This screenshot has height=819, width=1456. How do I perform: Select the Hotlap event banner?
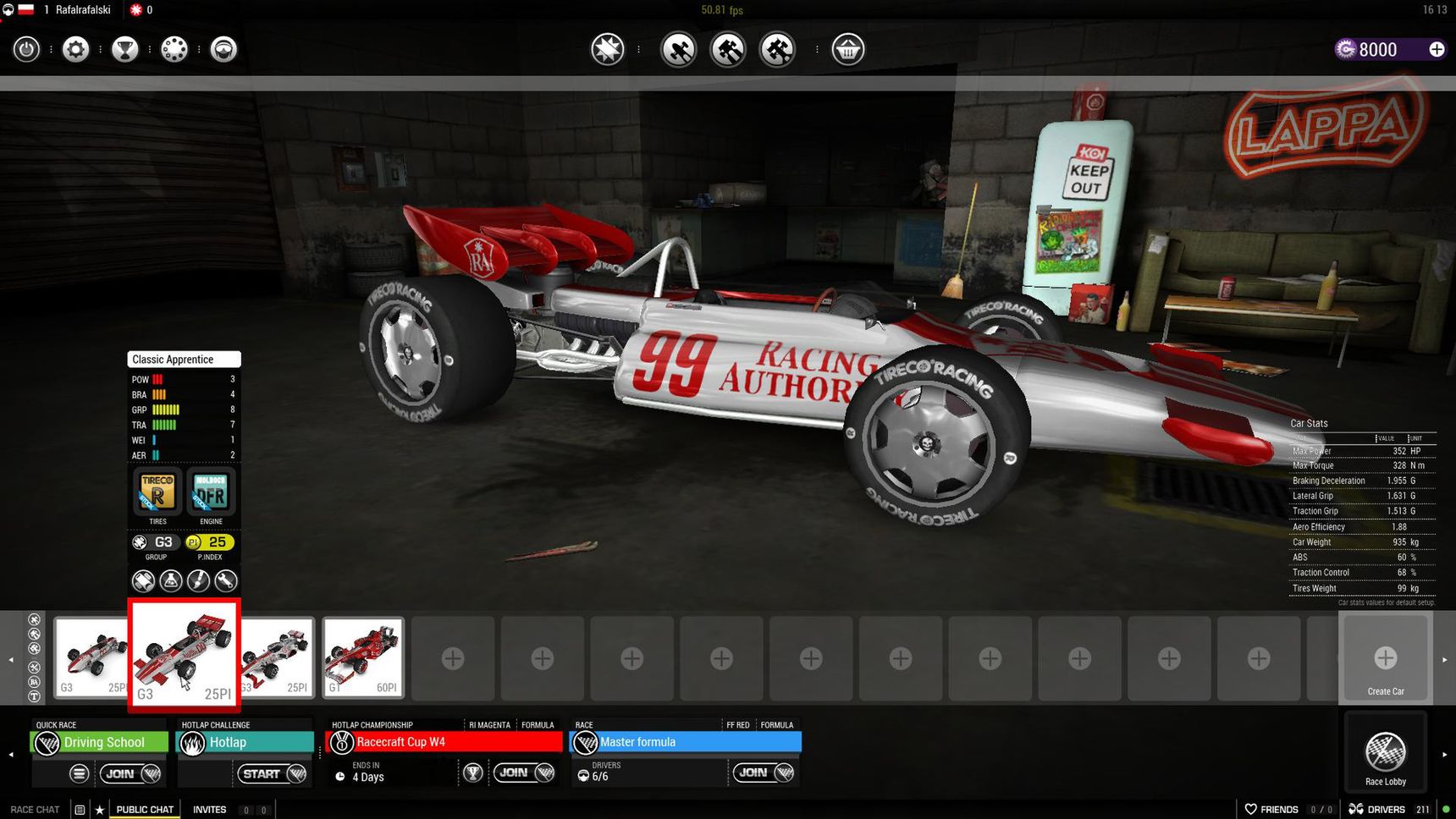tap(245, 742)
